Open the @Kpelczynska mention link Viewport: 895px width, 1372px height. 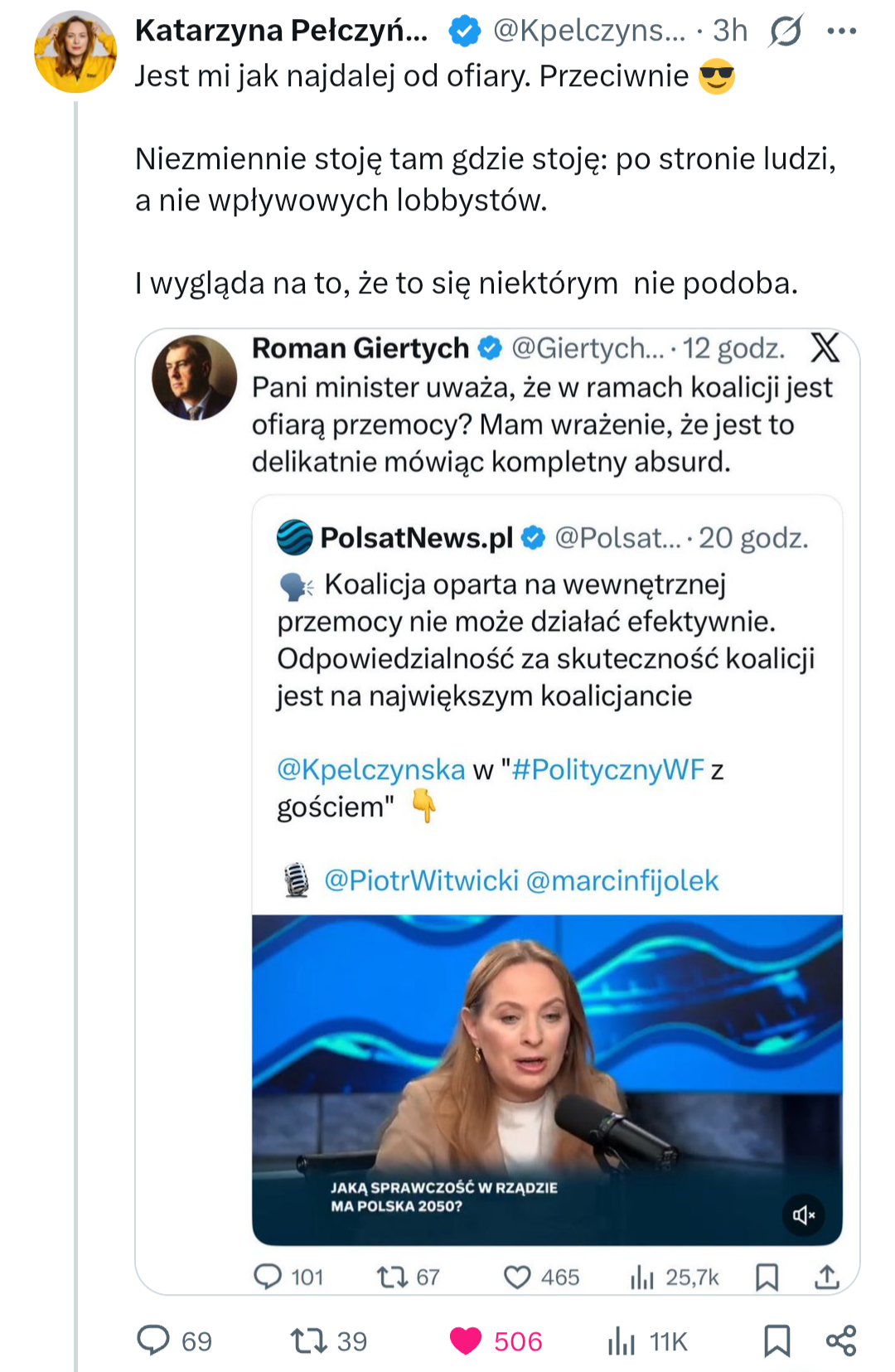[x=370, y=769]
